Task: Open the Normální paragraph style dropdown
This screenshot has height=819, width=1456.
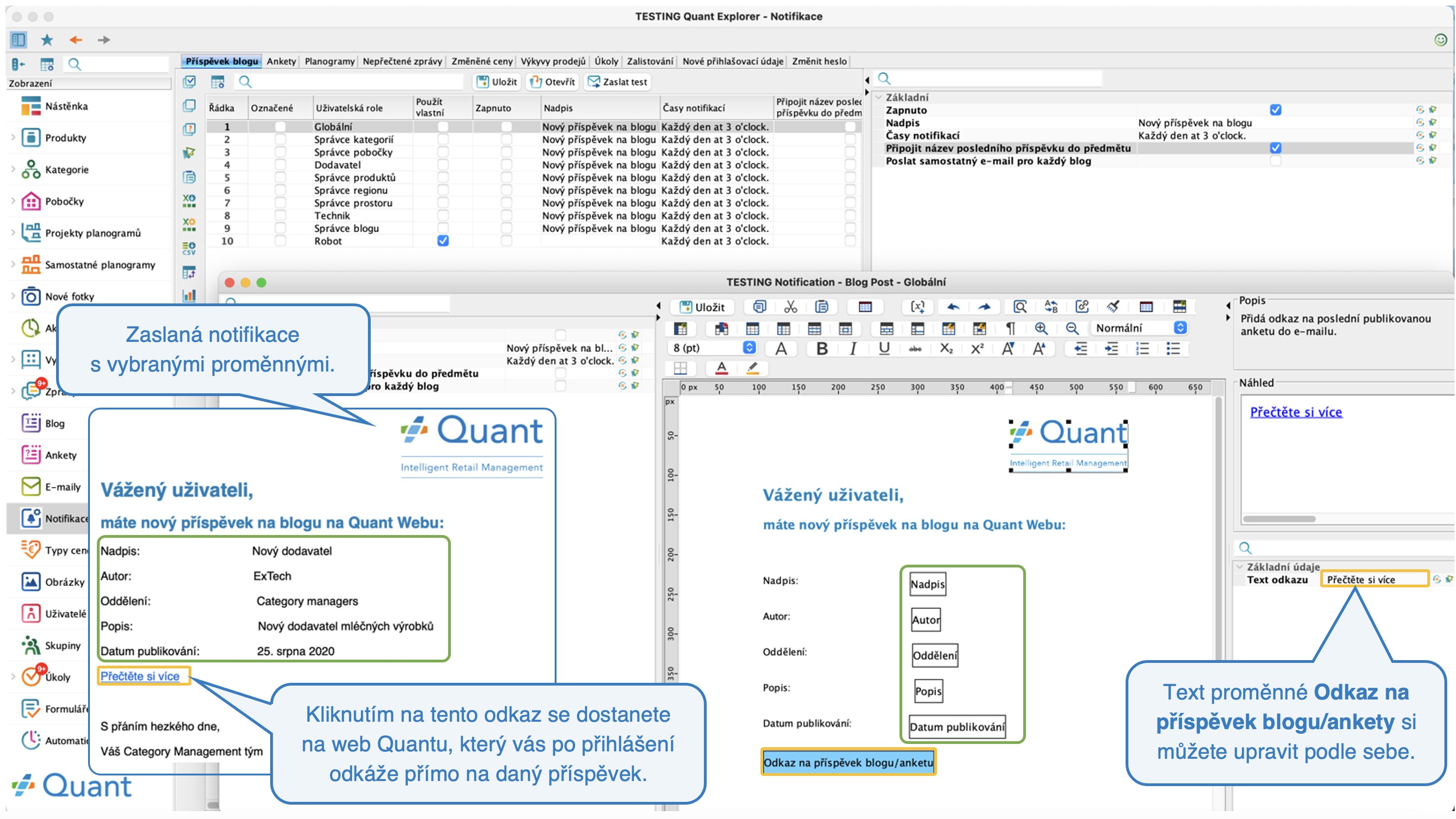Action: [1139, 328]
